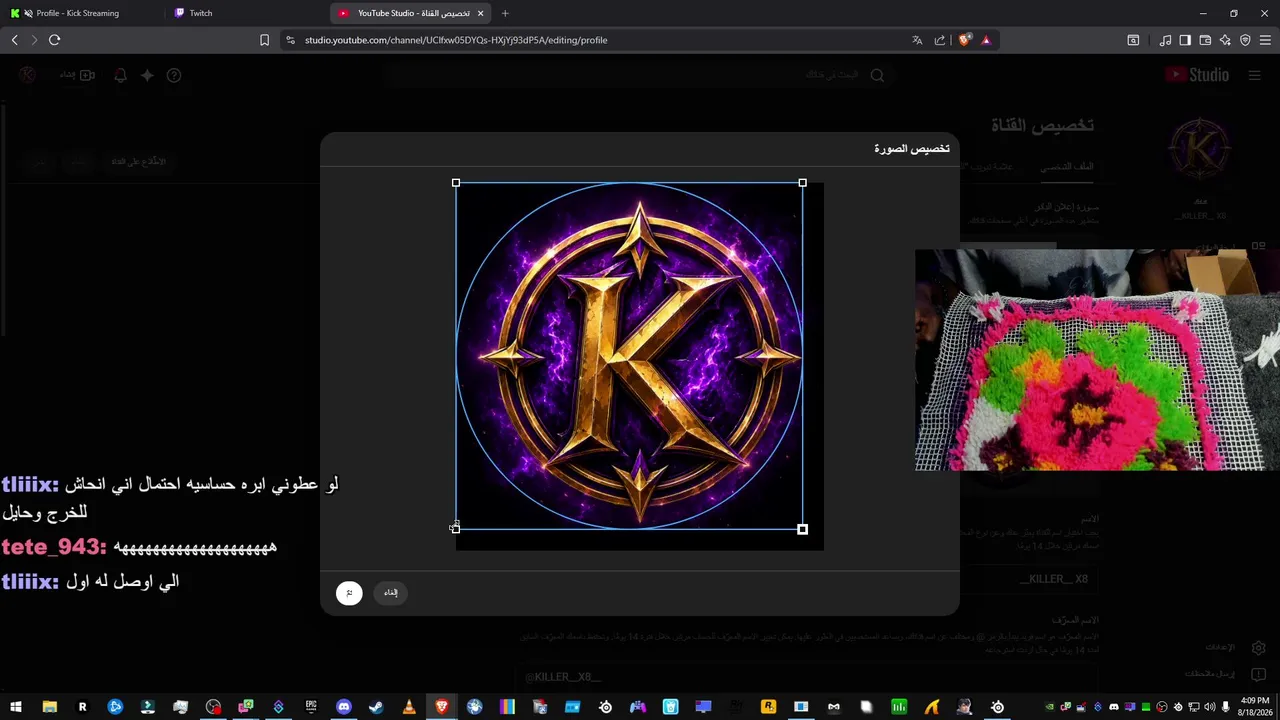Click the bottom-left crop handle
Viewport: 1280px width, 720px height.
click(x=456, y=529)
